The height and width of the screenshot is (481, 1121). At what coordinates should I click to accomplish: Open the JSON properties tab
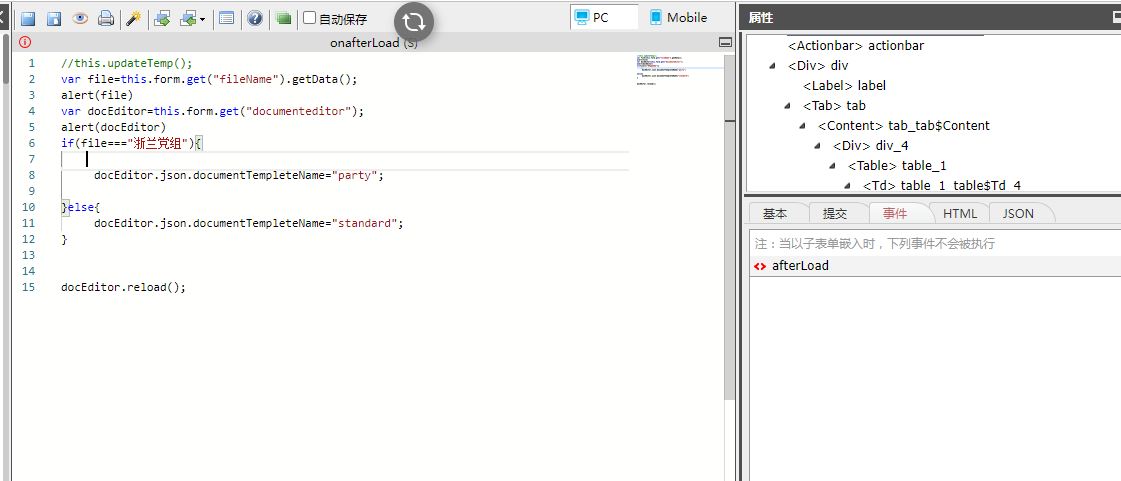(x=1018, y=213)
